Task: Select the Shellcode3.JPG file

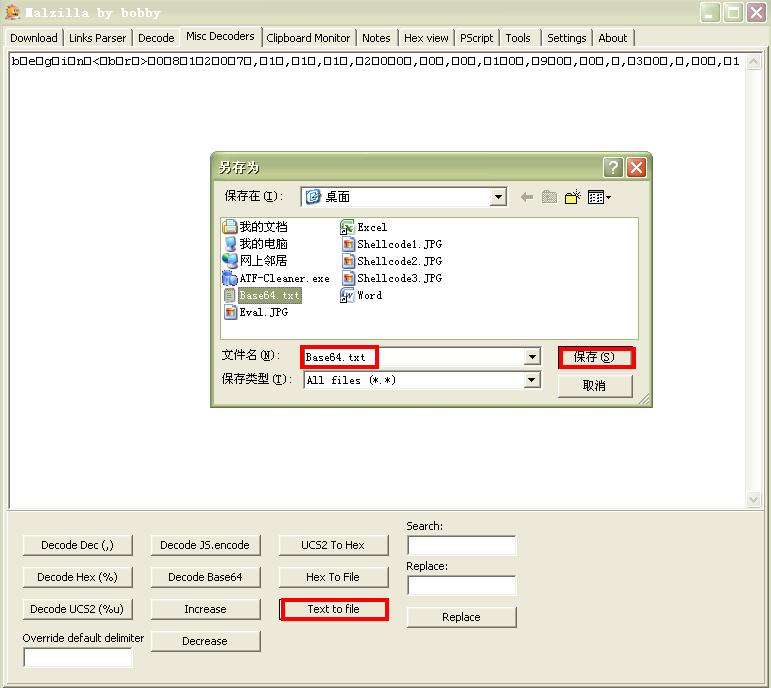Action: click(x=392, y=278)
